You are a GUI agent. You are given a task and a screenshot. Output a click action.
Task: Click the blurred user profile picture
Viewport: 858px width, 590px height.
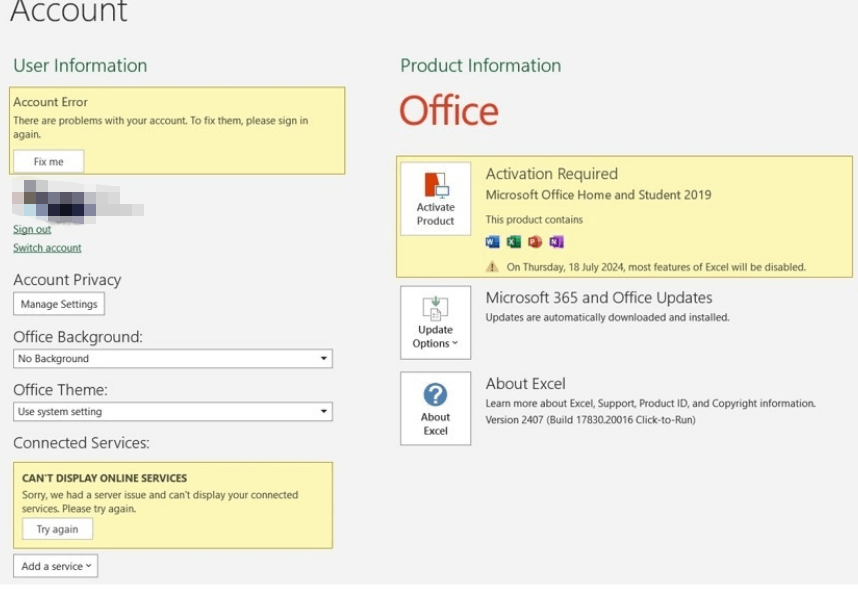coord(78,200)
